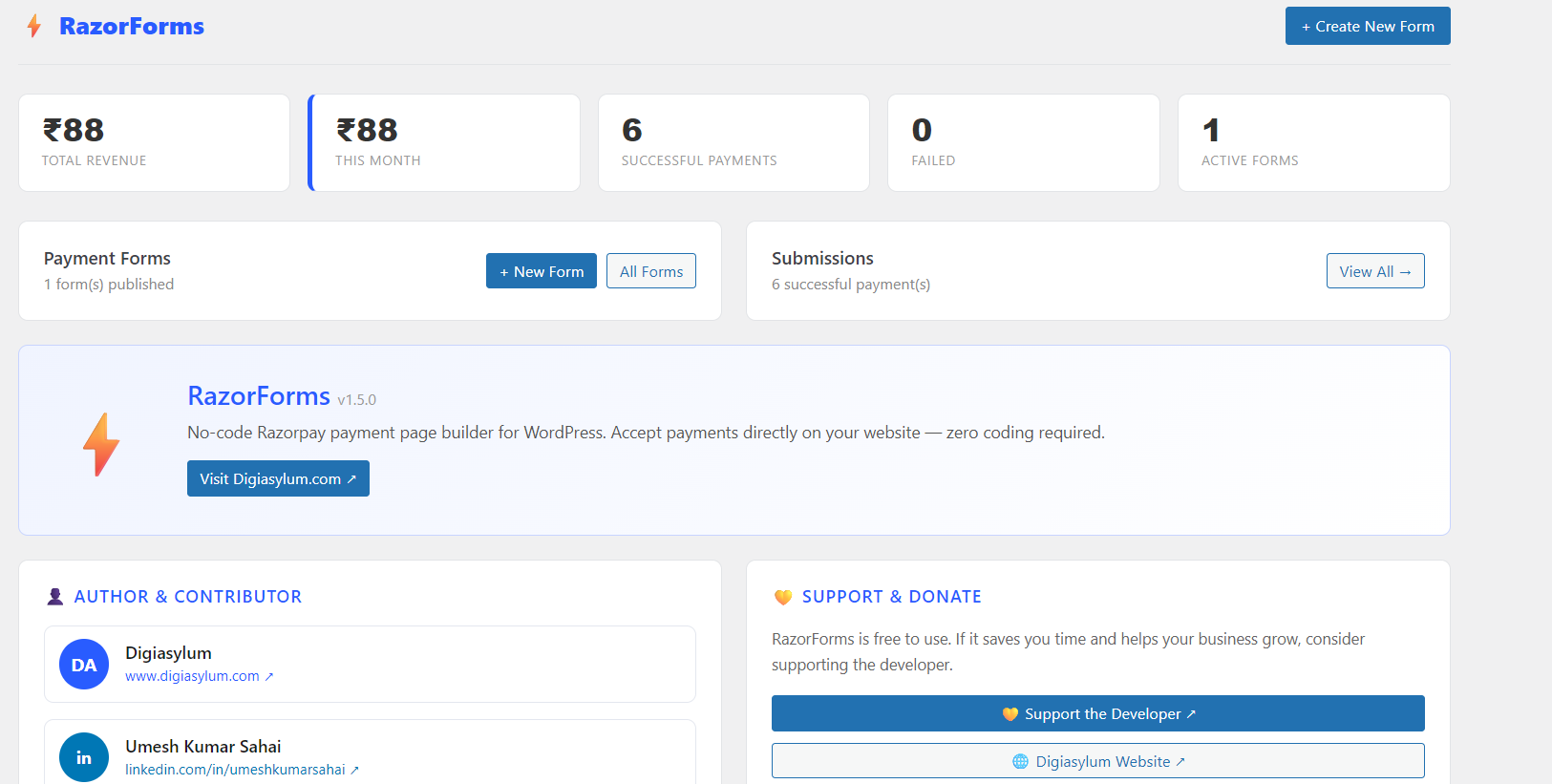Open View All submissions
The image size is (1552, 784).
pos(1374,271)
